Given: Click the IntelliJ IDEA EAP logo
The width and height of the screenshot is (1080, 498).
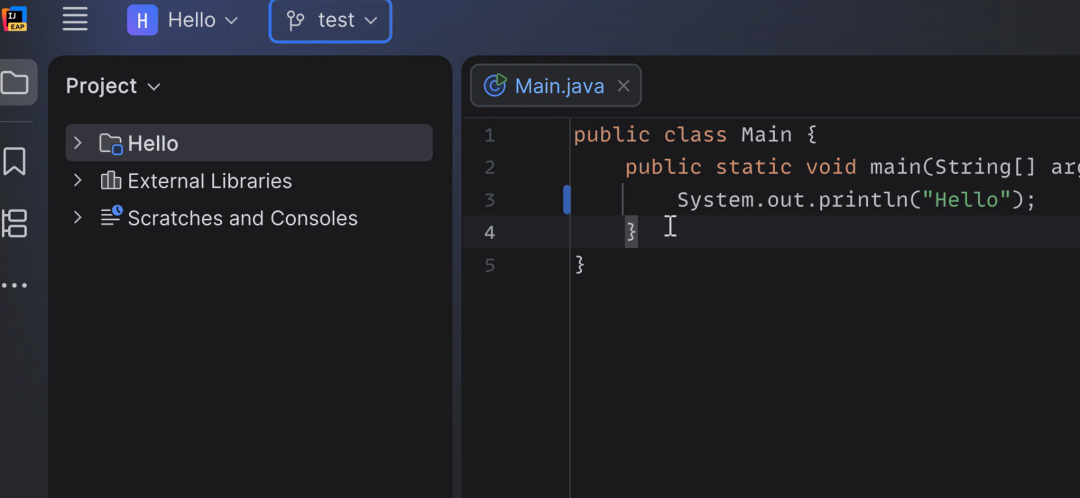Looking at the screenshot, I should pyautogui.click(x=14, y=19).
